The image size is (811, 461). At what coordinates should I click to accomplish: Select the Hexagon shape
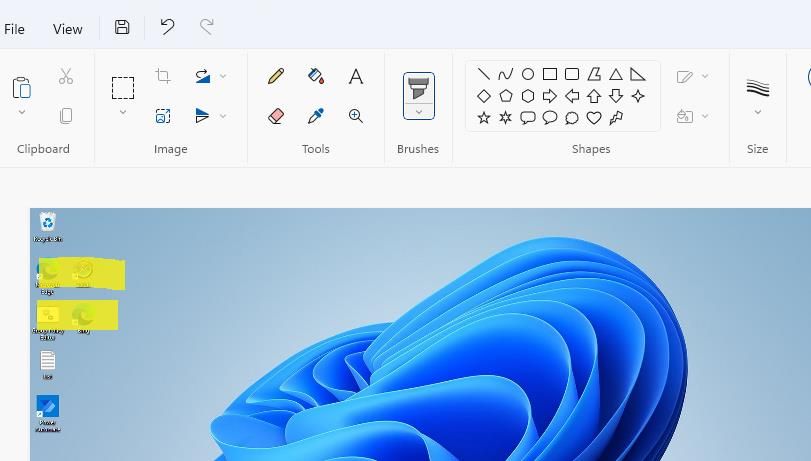tap(528, 96)
